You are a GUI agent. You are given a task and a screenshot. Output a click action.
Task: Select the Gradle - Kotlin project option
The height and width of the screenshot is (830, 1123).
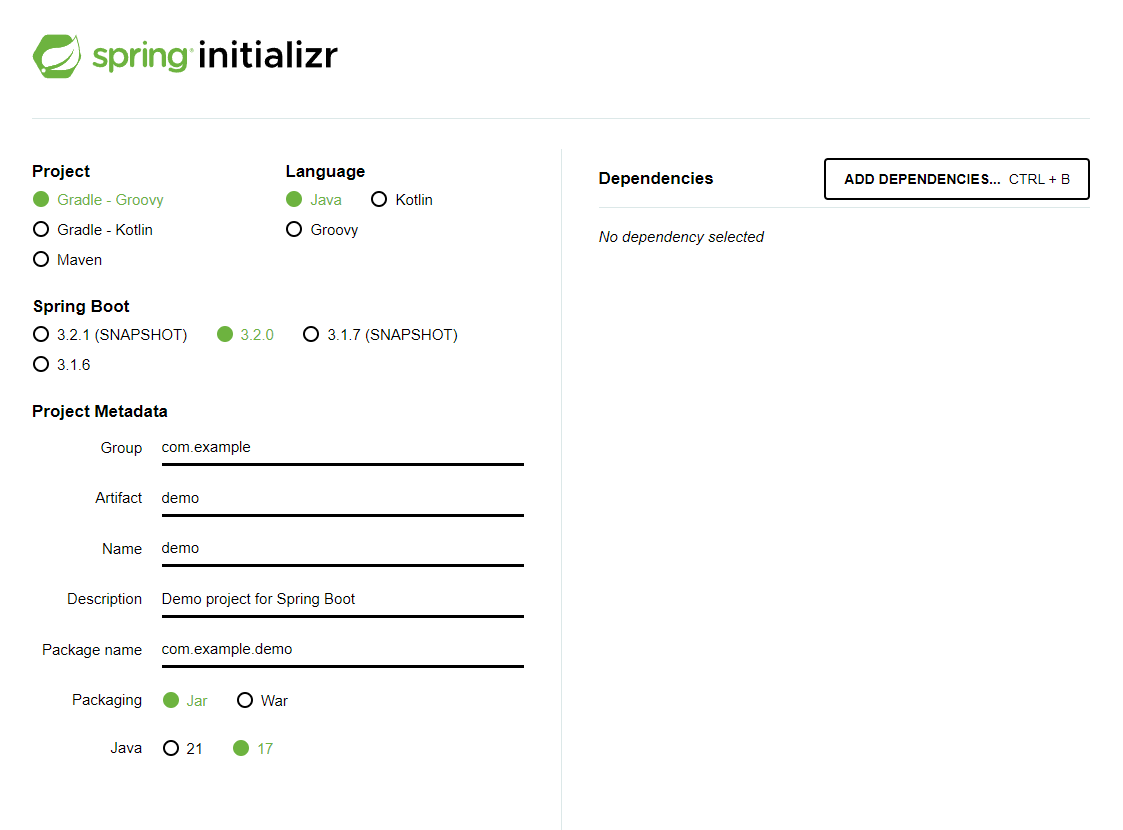pyautogui.click(x=93, y=230)
